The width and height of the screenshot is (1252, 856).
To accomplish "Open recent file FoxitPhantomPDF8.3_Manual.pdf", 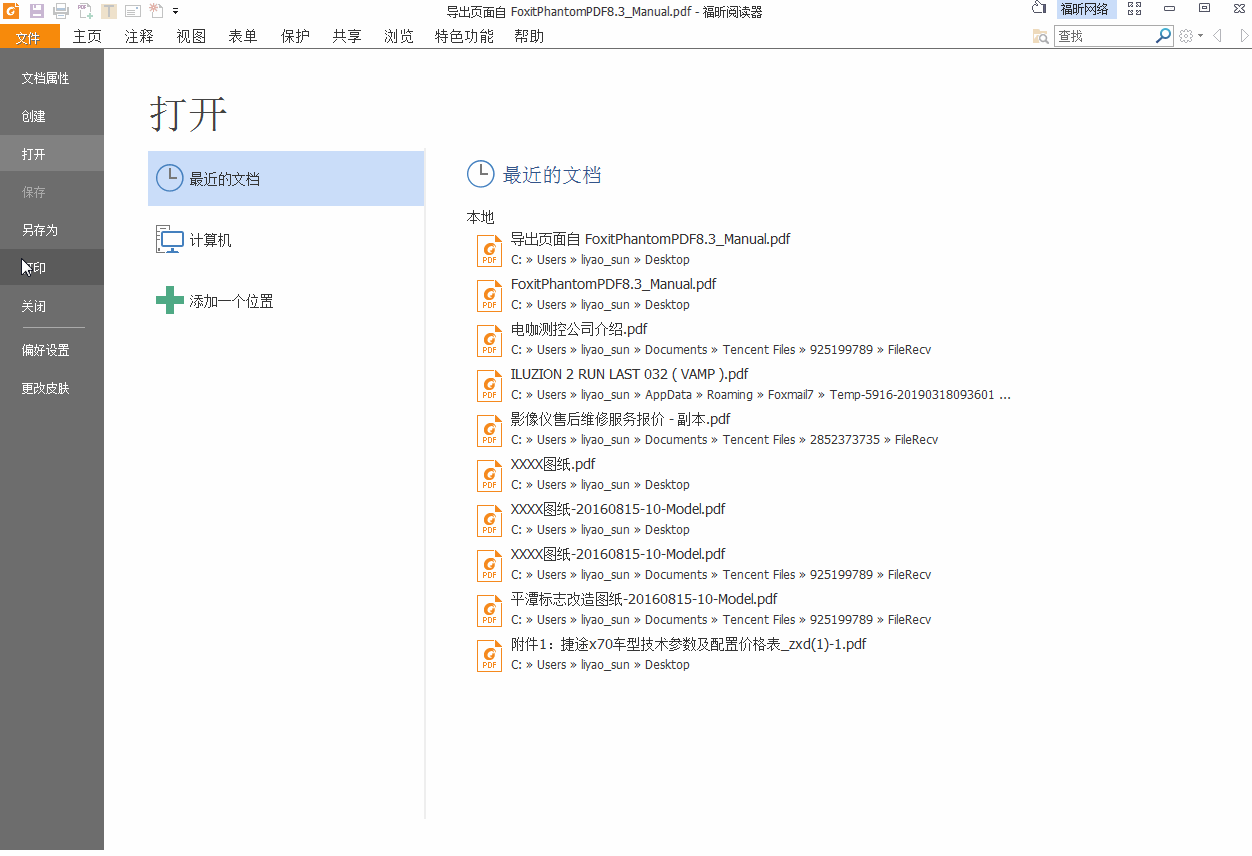I will click(x=613, y=284).
